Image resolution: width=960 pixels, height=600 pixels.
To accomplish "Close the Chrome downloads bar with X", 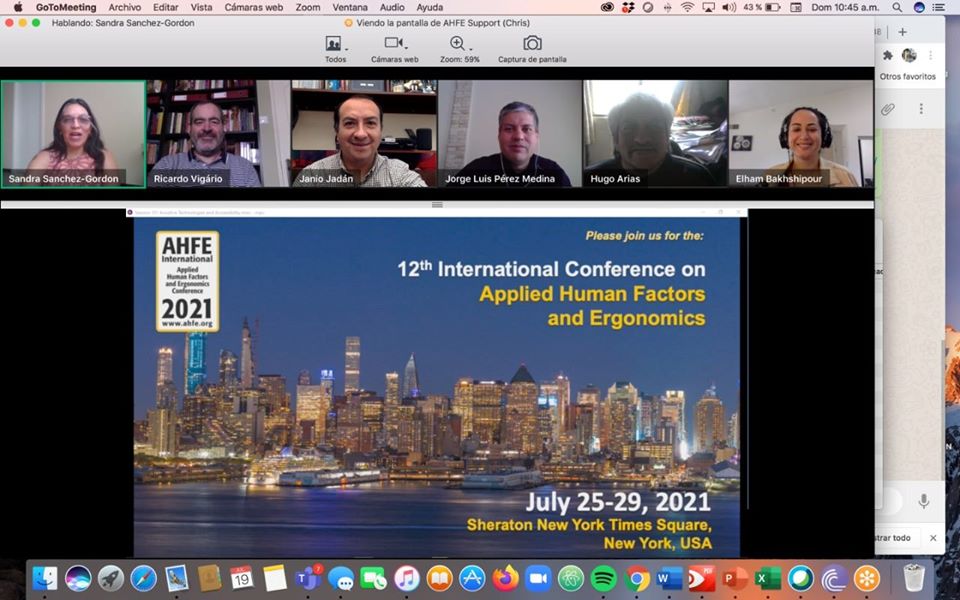I will [933, 538].
